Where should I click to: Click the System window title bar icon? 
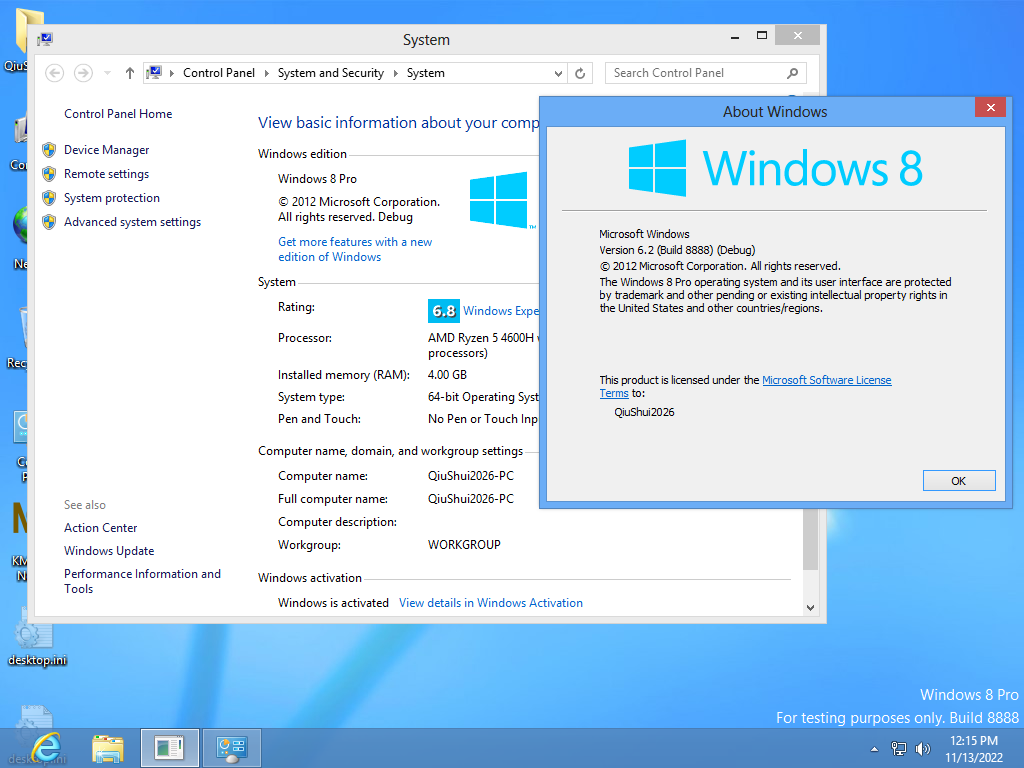pos(45,39)
